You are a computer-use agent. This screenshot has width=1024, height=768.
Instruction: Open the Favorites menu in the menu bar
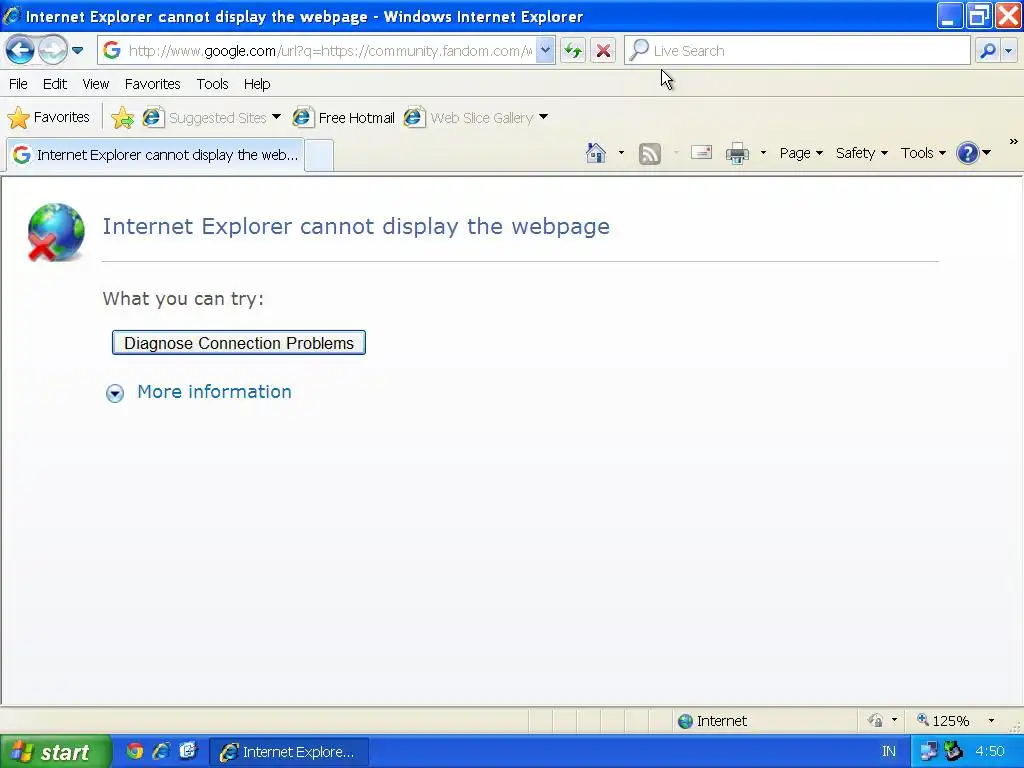[x=152, y=84]
